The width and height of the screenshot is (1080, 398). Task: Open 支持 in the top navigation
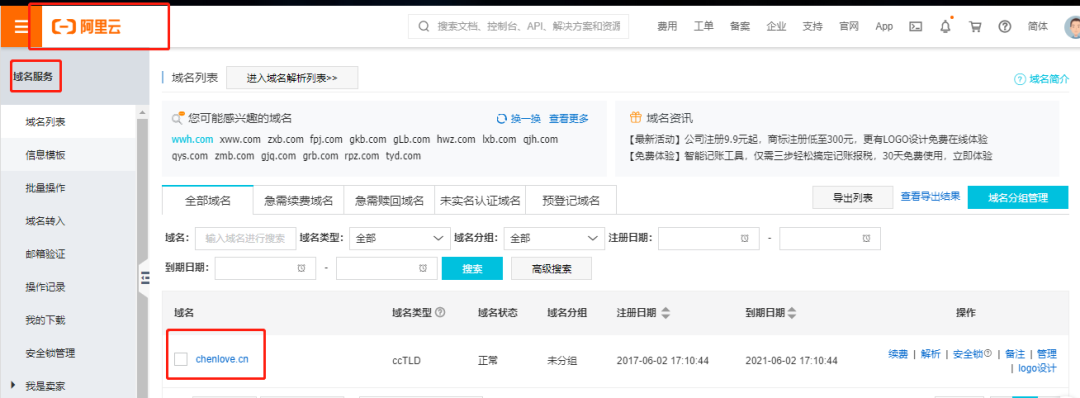[x=813, y=27]
